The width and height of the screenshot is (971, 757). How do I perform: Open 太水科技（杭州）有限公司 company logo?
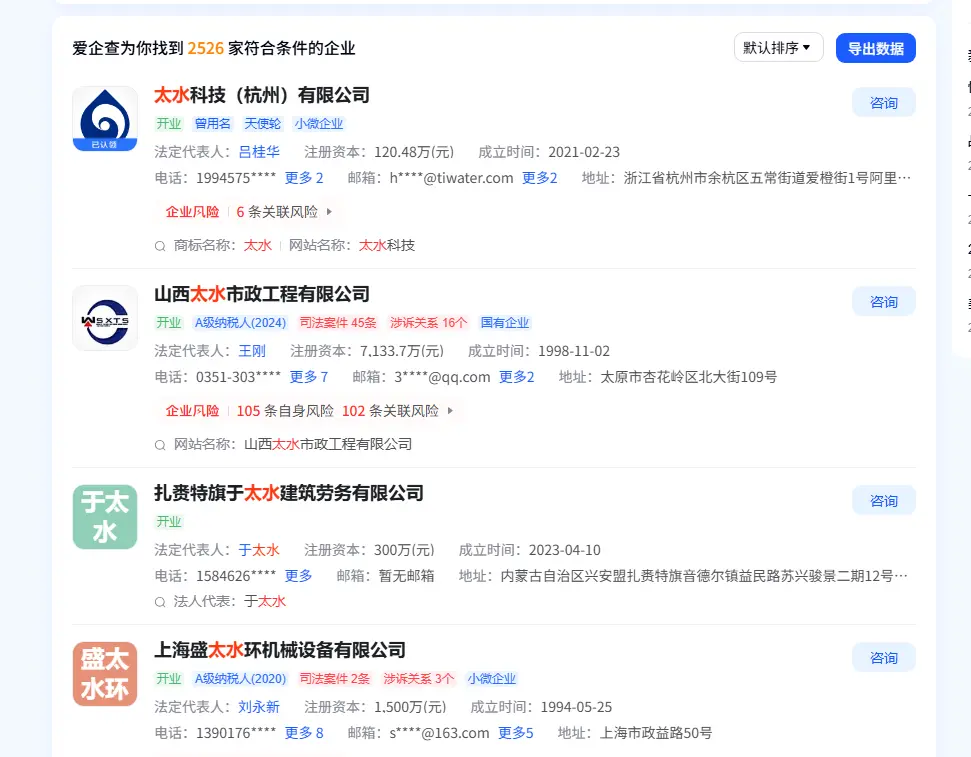(105, 119)
